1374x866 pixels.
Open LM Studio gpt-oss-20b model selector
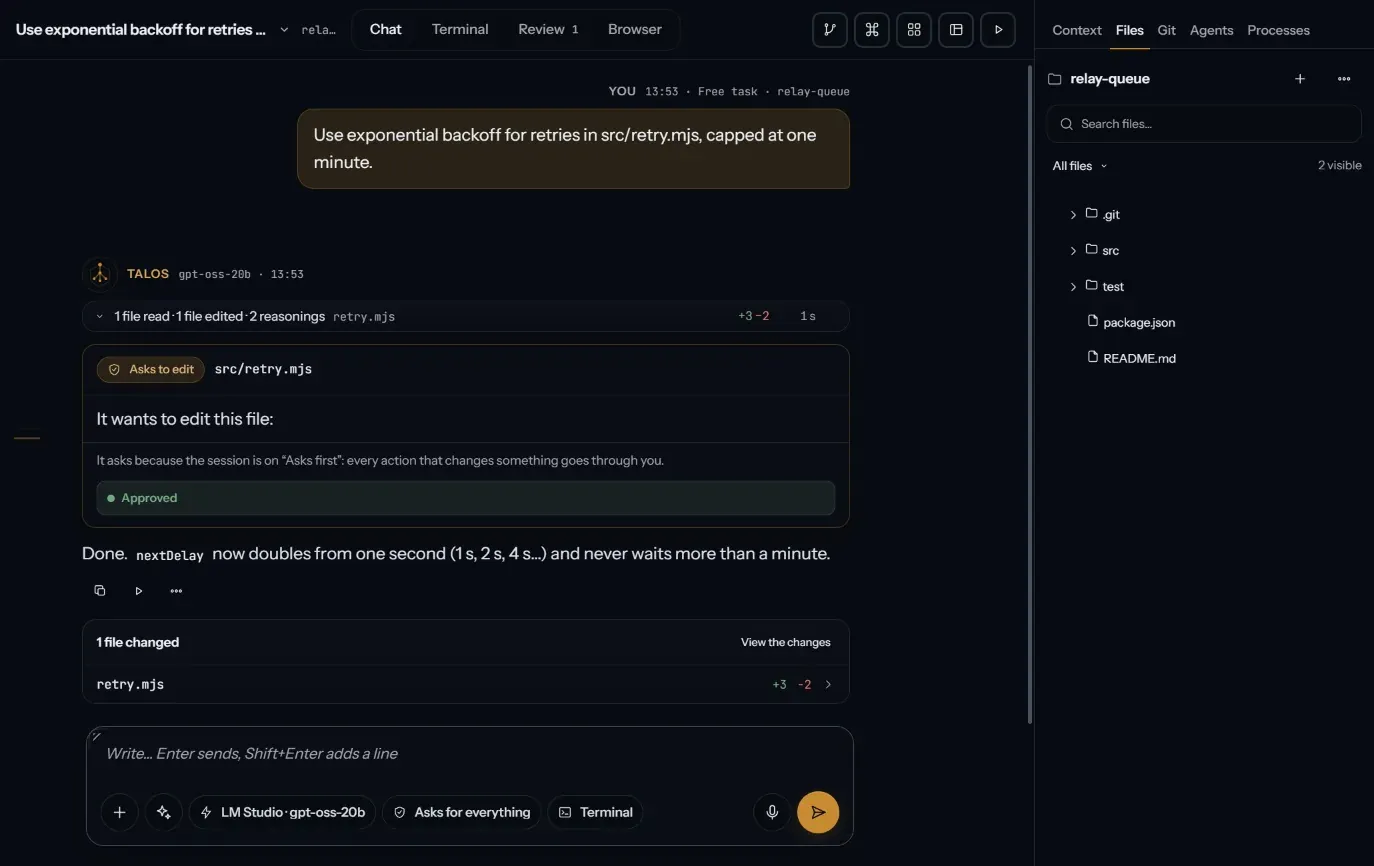(283, 812)
